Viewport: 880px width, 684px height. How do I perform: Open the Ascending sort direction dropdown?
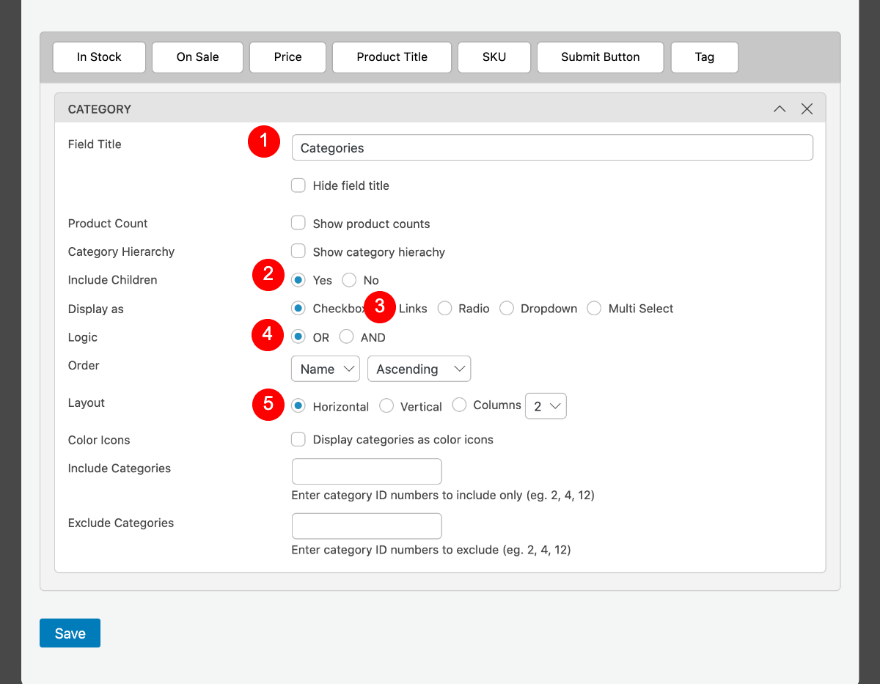pyautogui.click(x=419, y=369)
